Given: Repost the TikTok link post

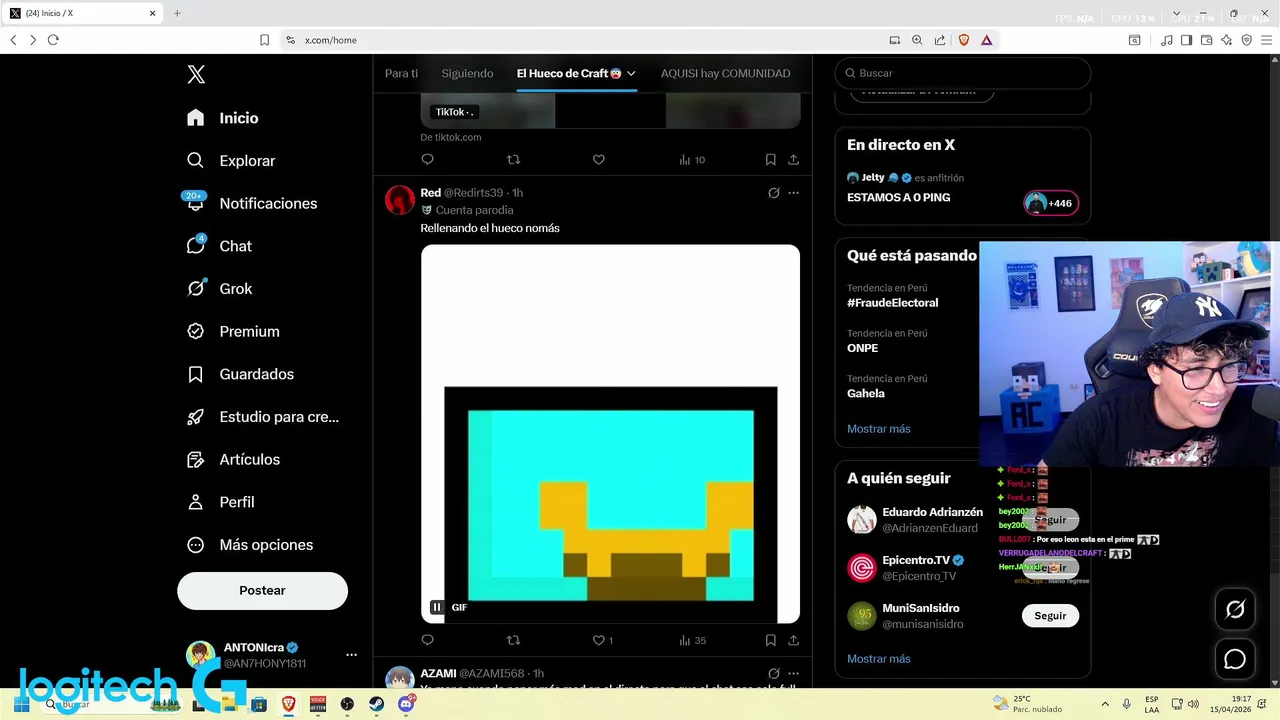Looking at the screenshot, I should 513,160.
